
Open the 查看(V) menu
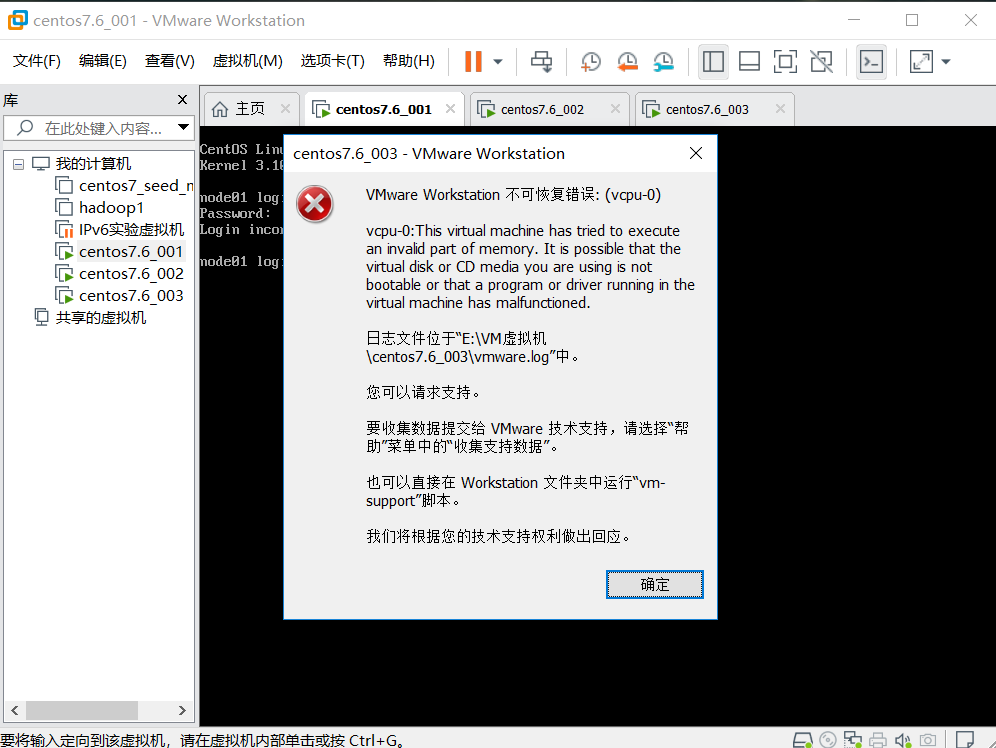coord(170,61)
